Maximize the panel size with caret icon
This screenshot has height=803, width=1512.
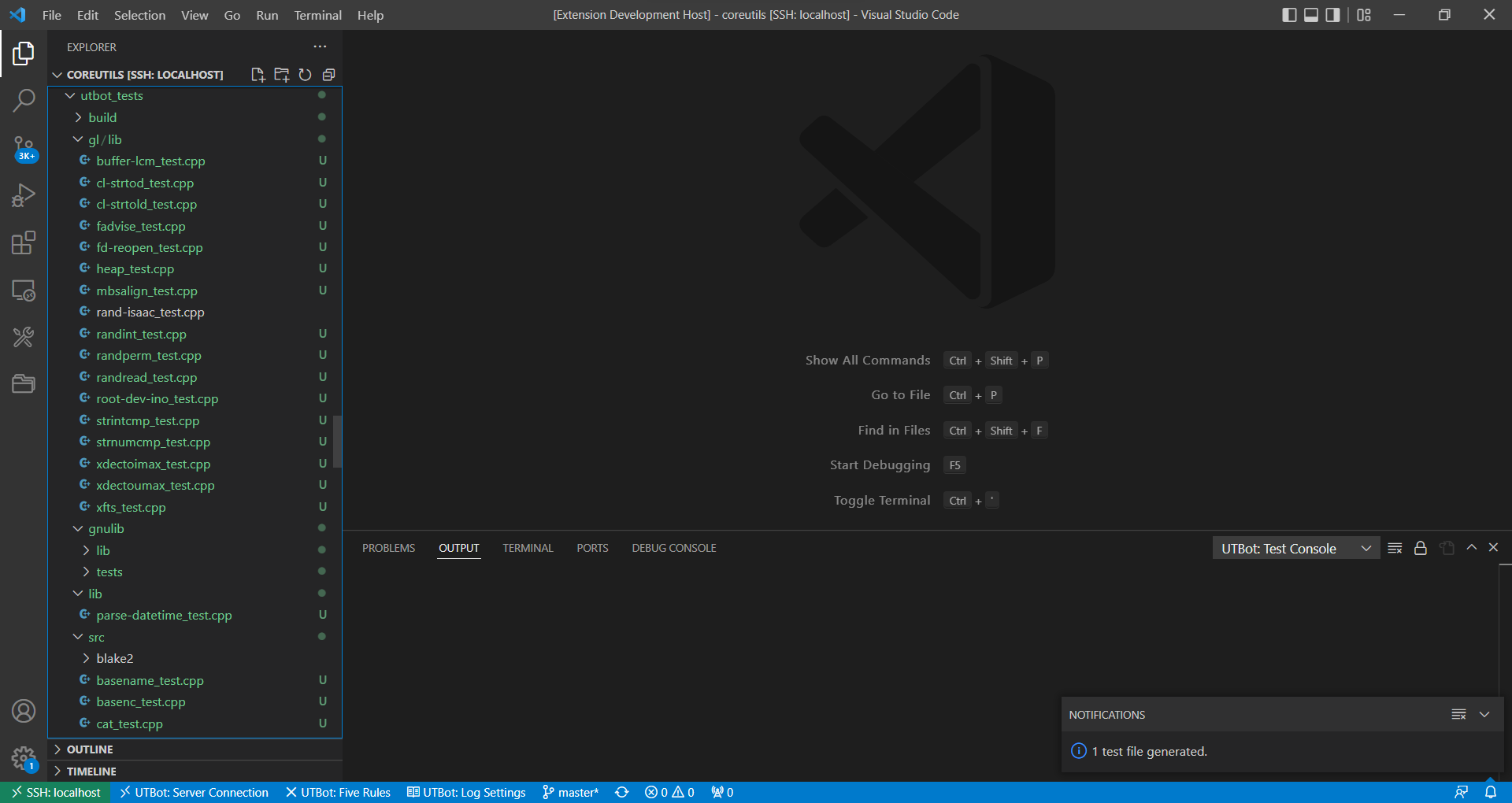pos(1471,547)
